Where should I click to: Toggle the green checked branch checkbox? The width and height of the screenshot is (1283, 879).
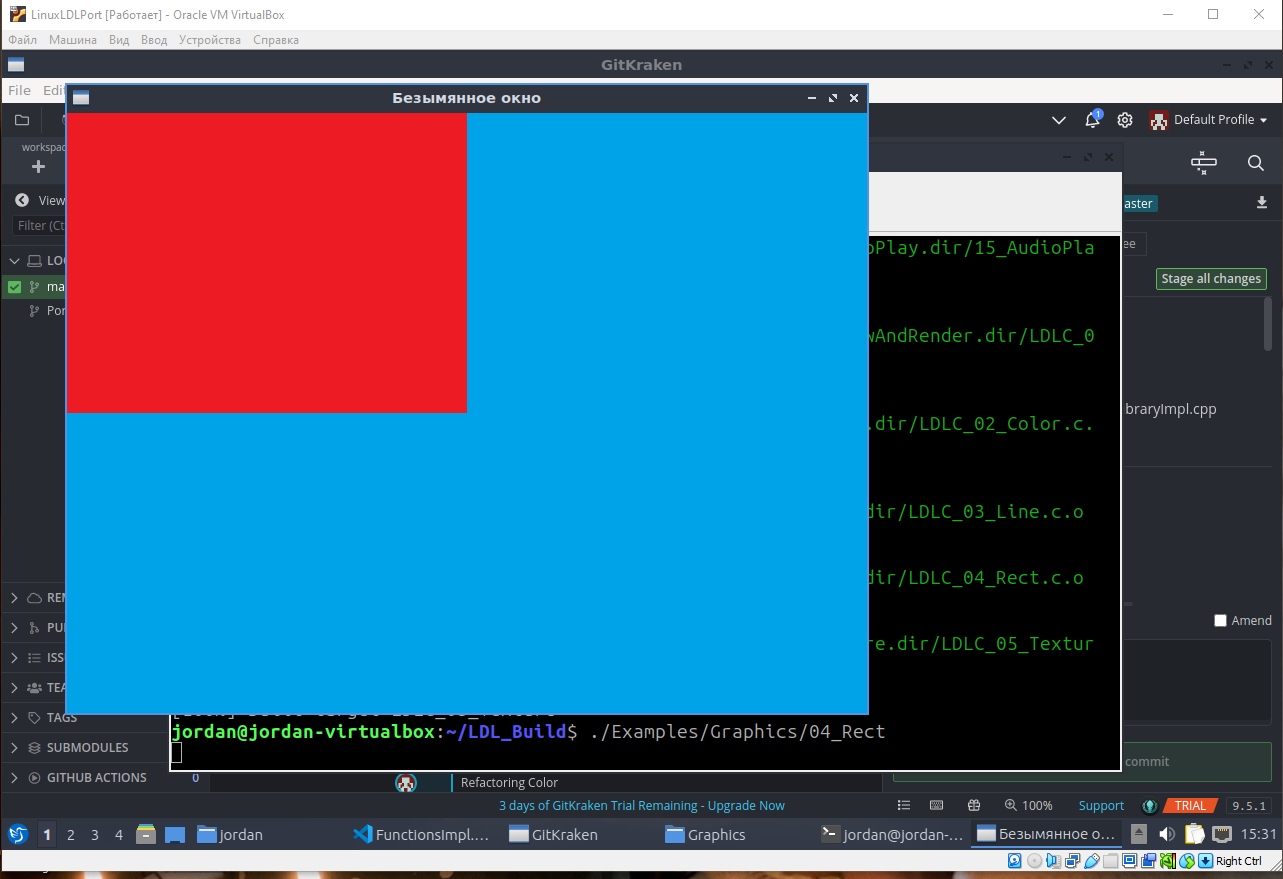point(14,287)
